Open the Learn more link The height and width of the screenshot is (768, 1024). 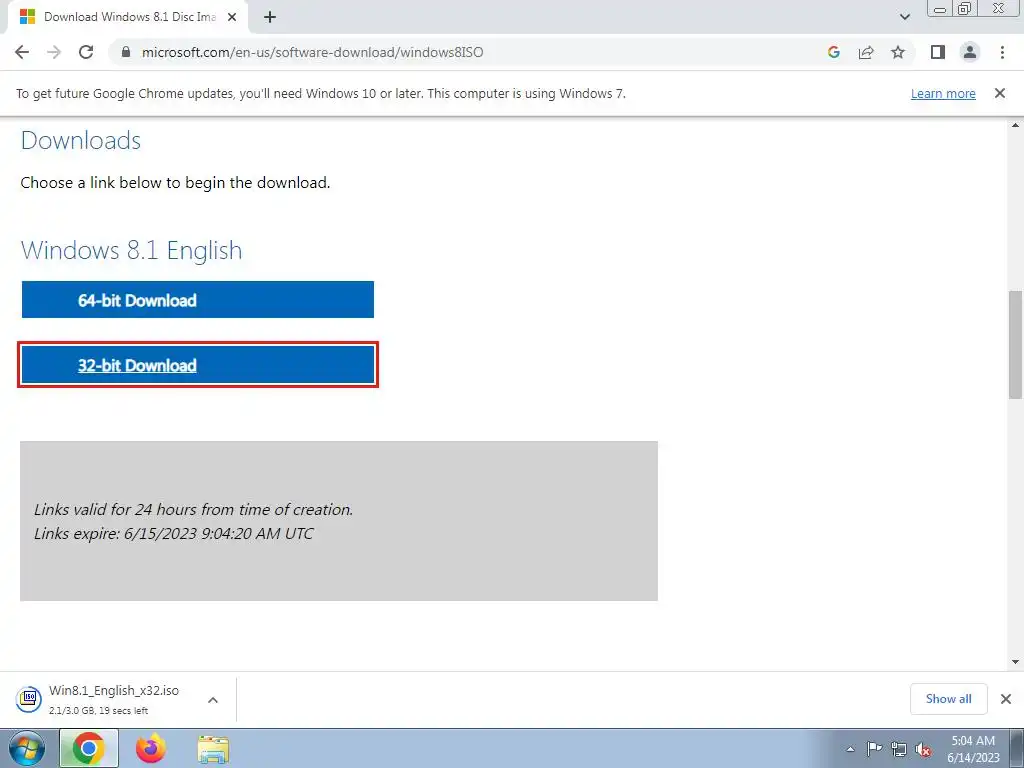(943, 93)
